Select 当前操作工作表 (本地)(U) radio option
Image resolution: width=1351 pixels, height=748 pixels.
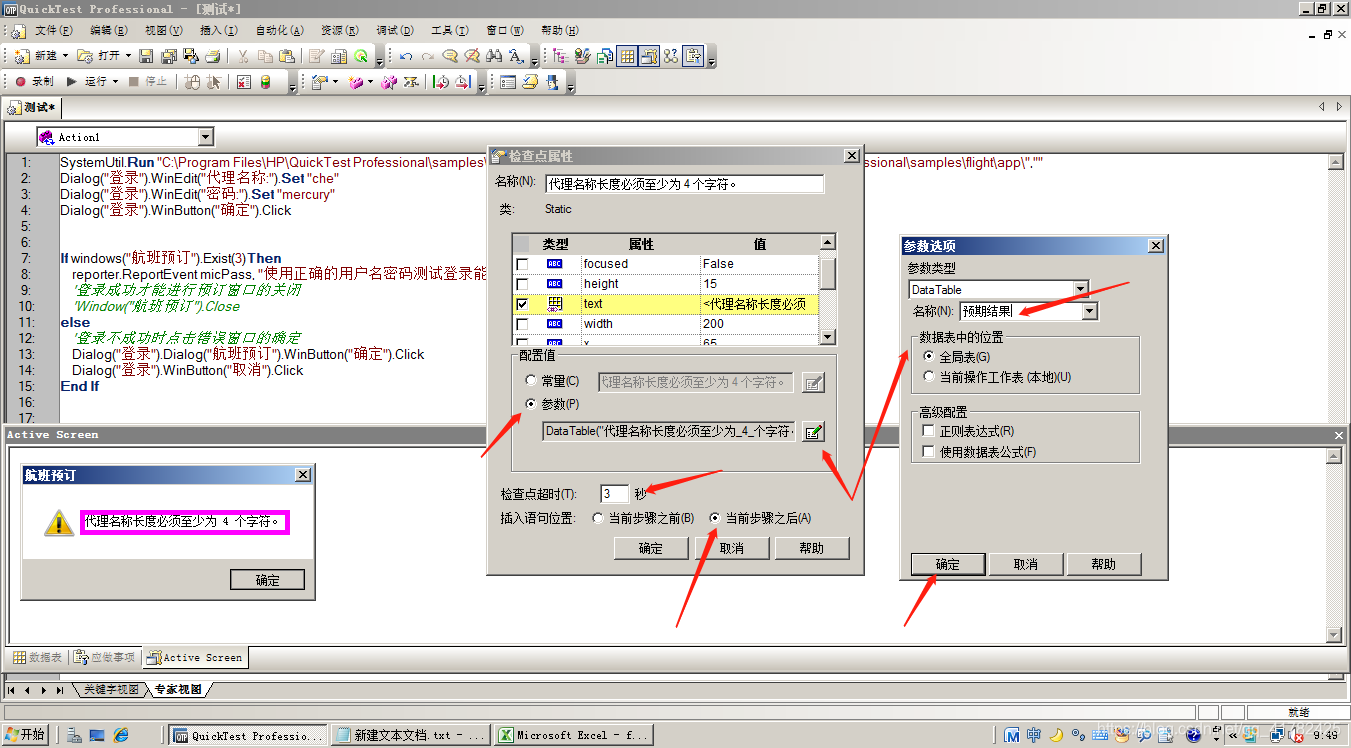pos(930,377)
